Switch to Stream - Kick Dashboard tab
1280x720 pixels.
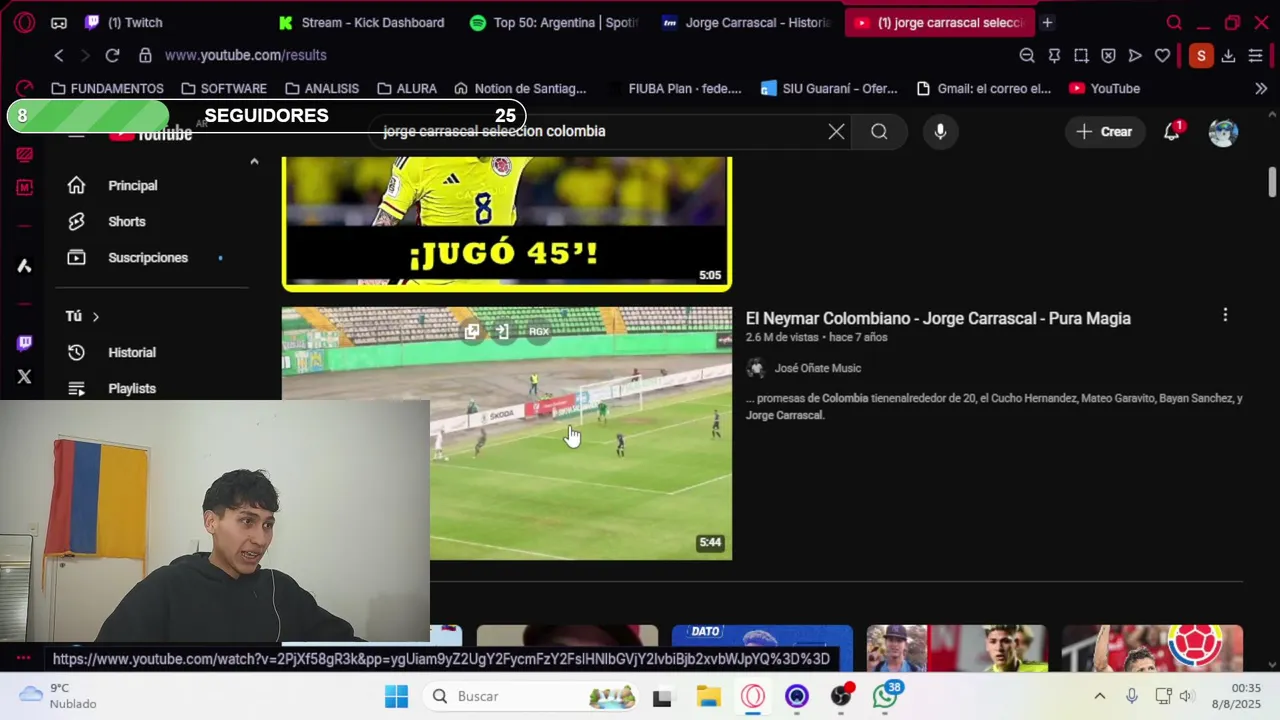[362, 22]
